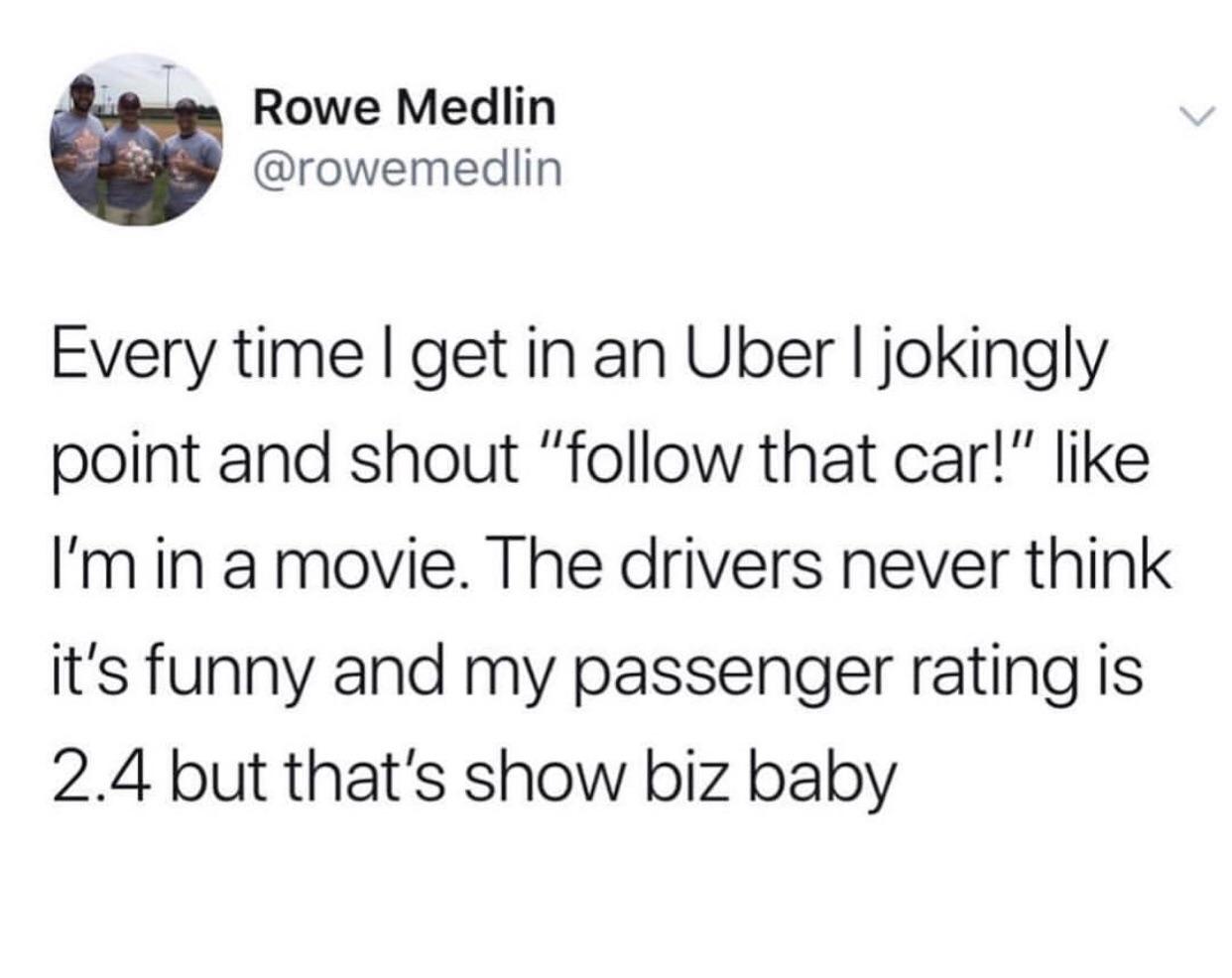
Task: Click the word rating in the tweet
Action: (1005, 677)
